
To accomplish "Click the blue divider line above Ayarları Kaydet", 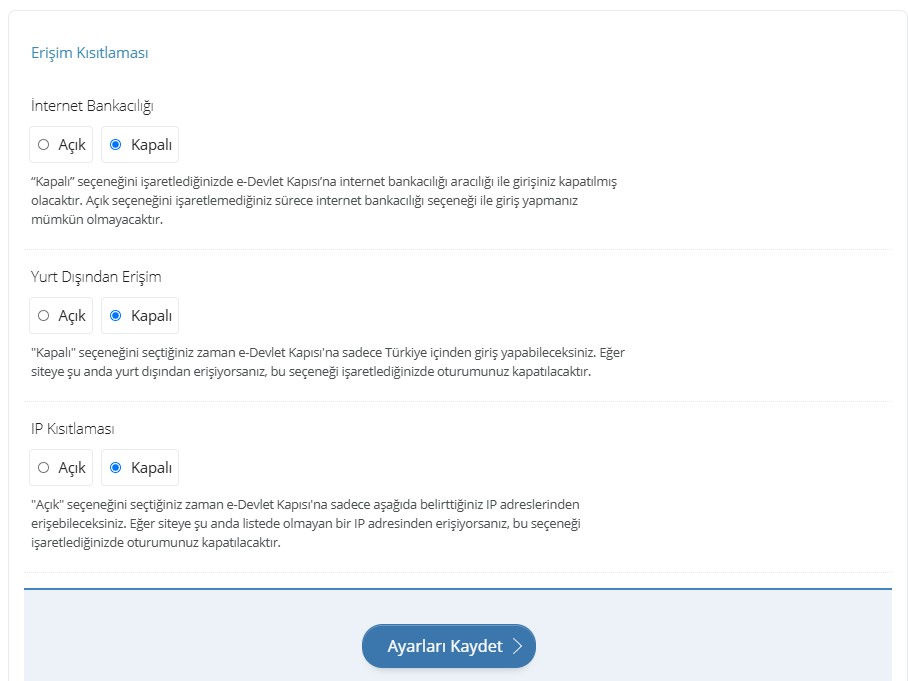I will (457, 589).
